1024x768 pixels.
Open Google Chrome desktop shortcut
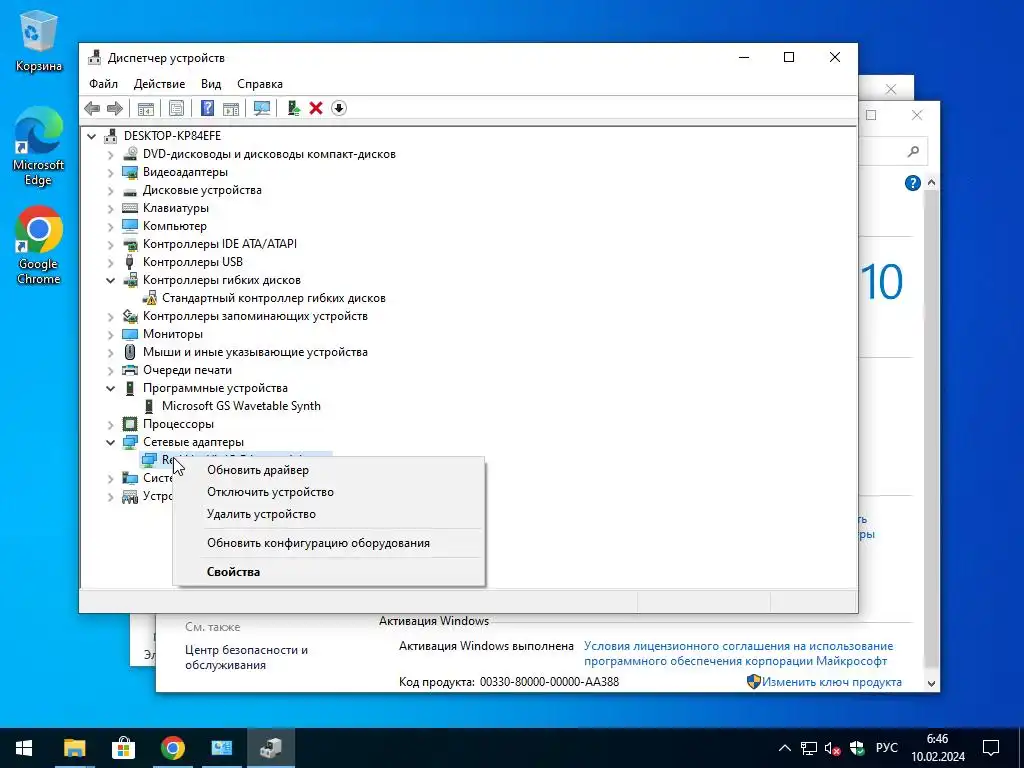click(x=39, y=245)
